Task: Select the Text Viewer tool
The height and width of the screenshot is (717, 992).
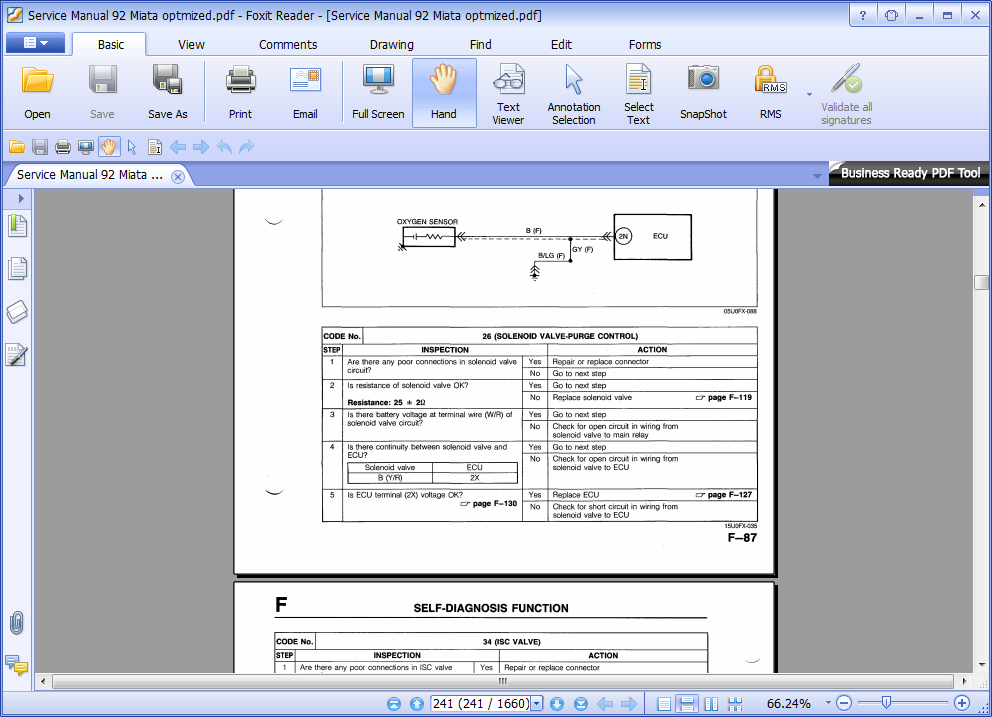Action: [x=508, y=93]
